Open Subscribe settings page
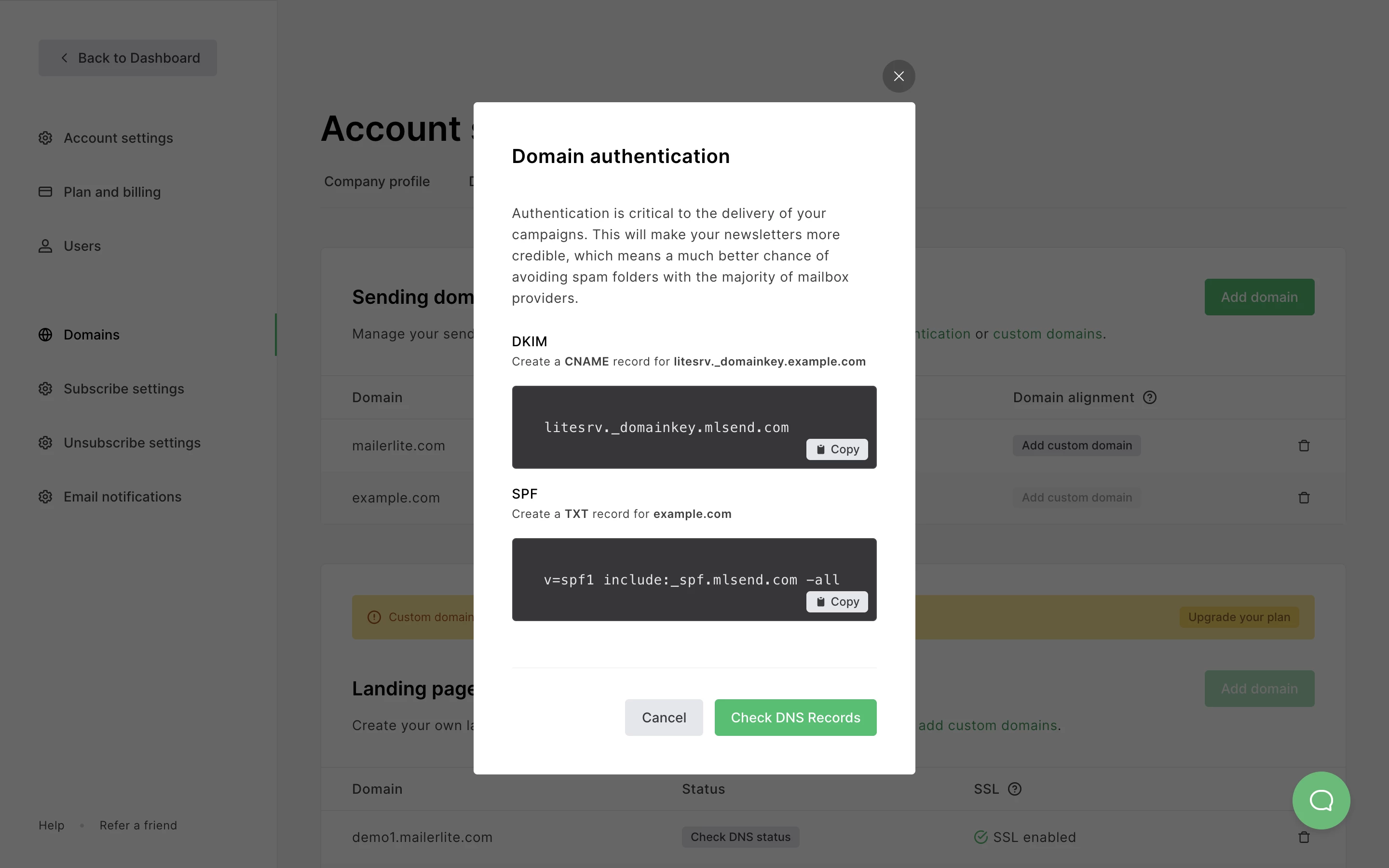Viewport: 1389px width, 868px height. point(123,389)
